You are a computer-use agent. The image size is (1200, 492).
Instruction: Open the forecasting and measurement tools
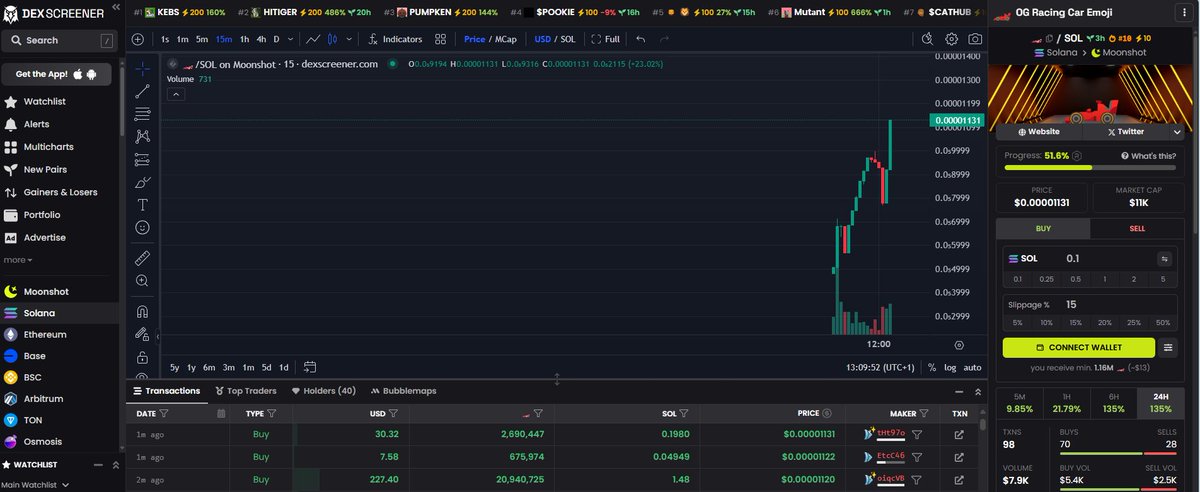click(x=142, y=159)
